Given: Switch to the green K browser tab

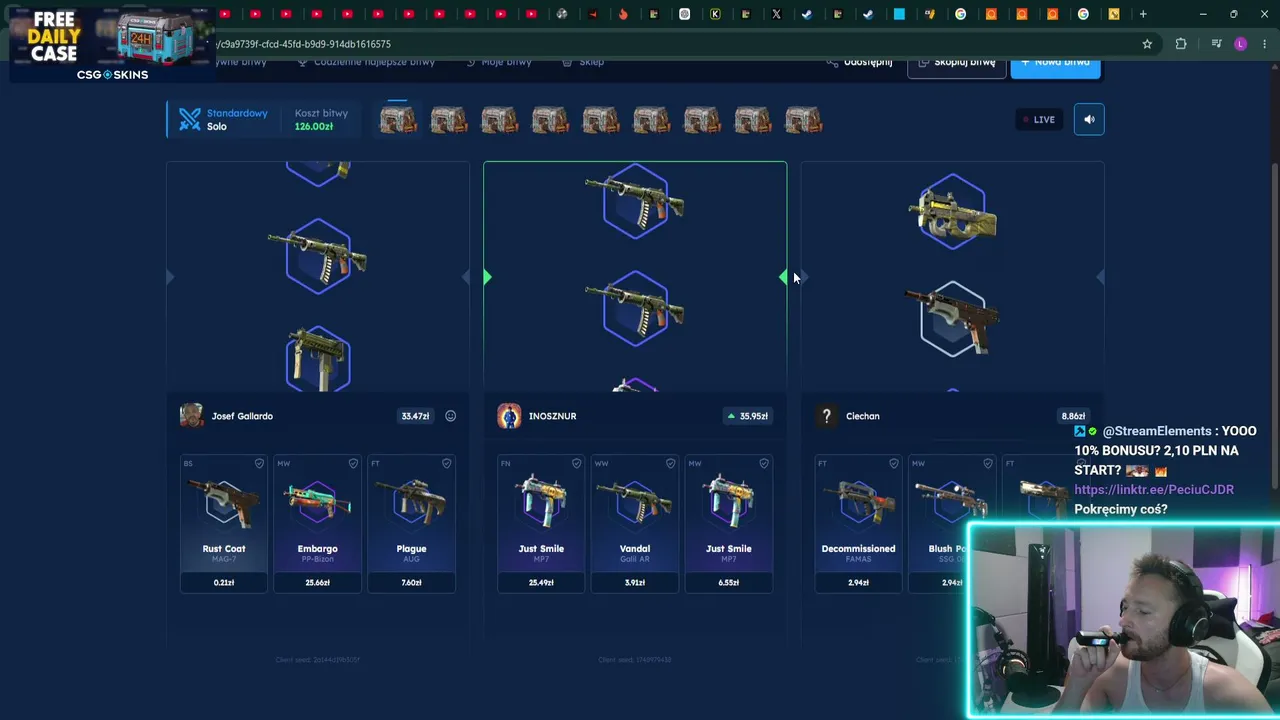Looking at the screenshot, I should coord(715,14).
